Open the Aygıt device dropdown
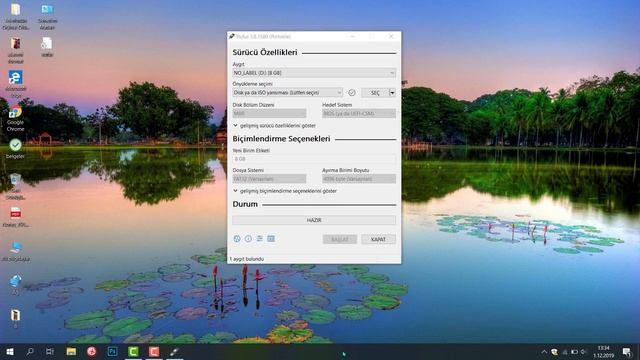This screenshot has height=360, width=640. point(314,73)
